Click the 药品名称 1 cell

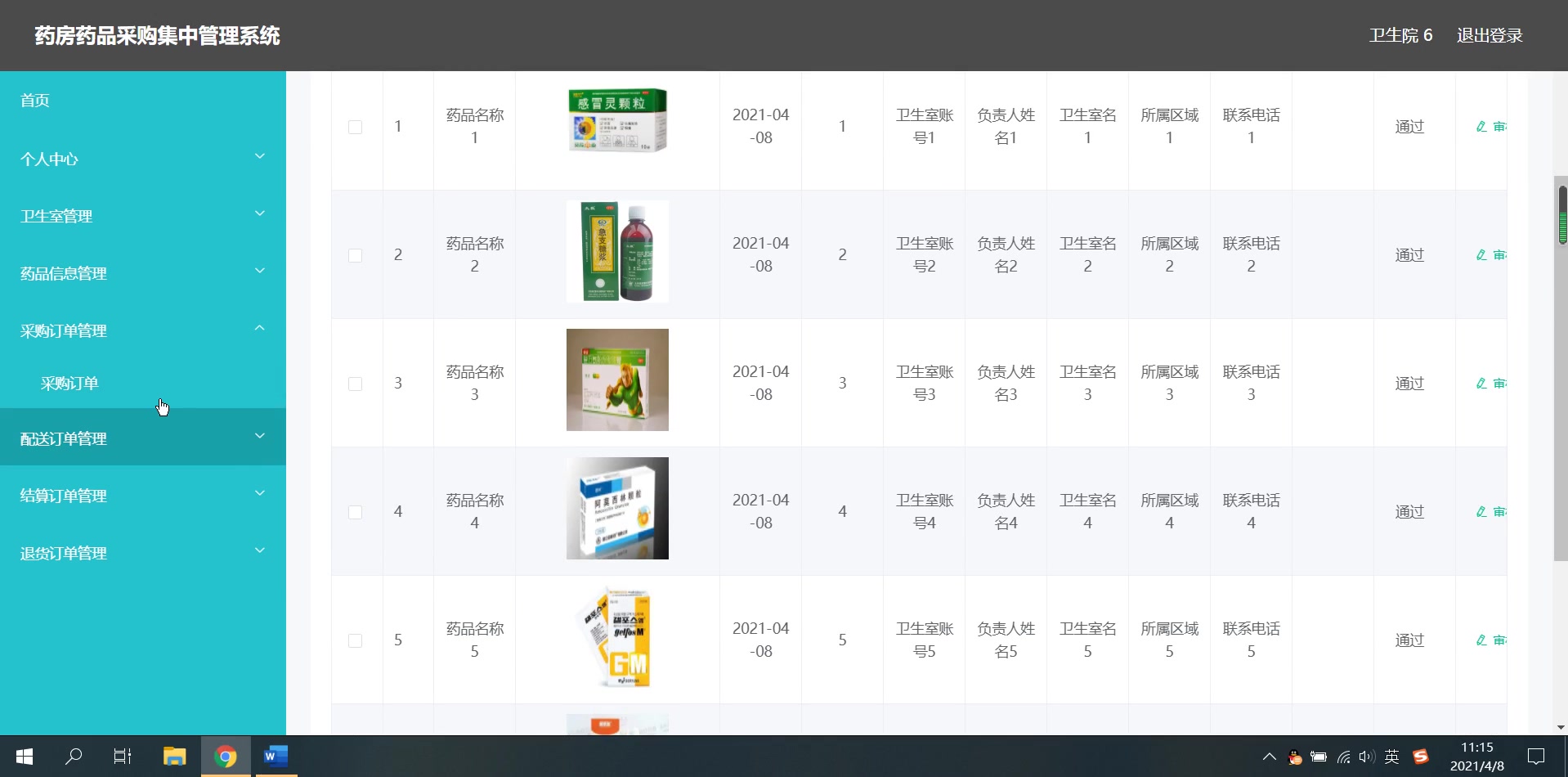point(475,127)
